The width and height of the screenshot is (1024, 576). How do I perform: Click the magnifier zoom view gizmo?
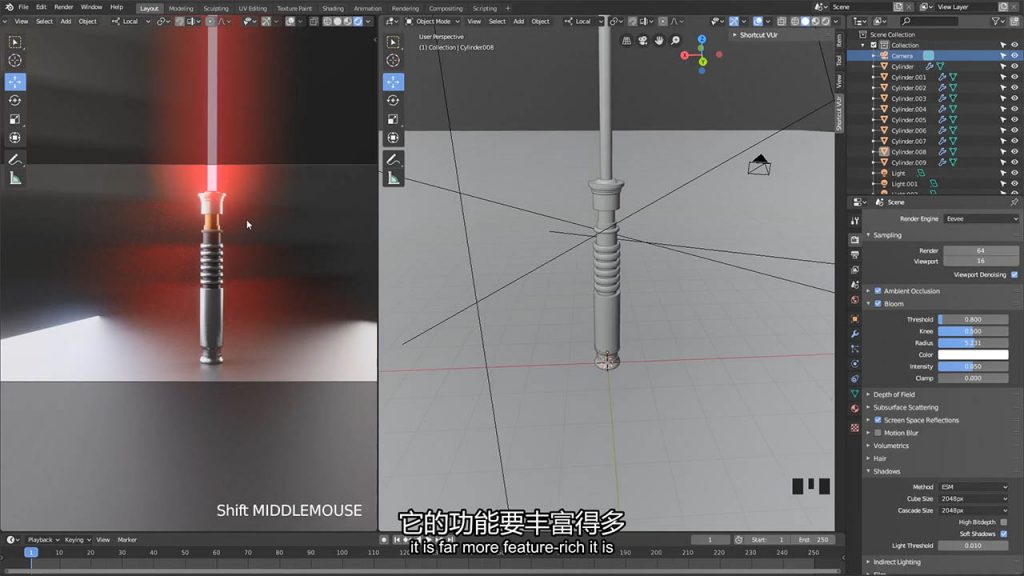click(675, 40)
